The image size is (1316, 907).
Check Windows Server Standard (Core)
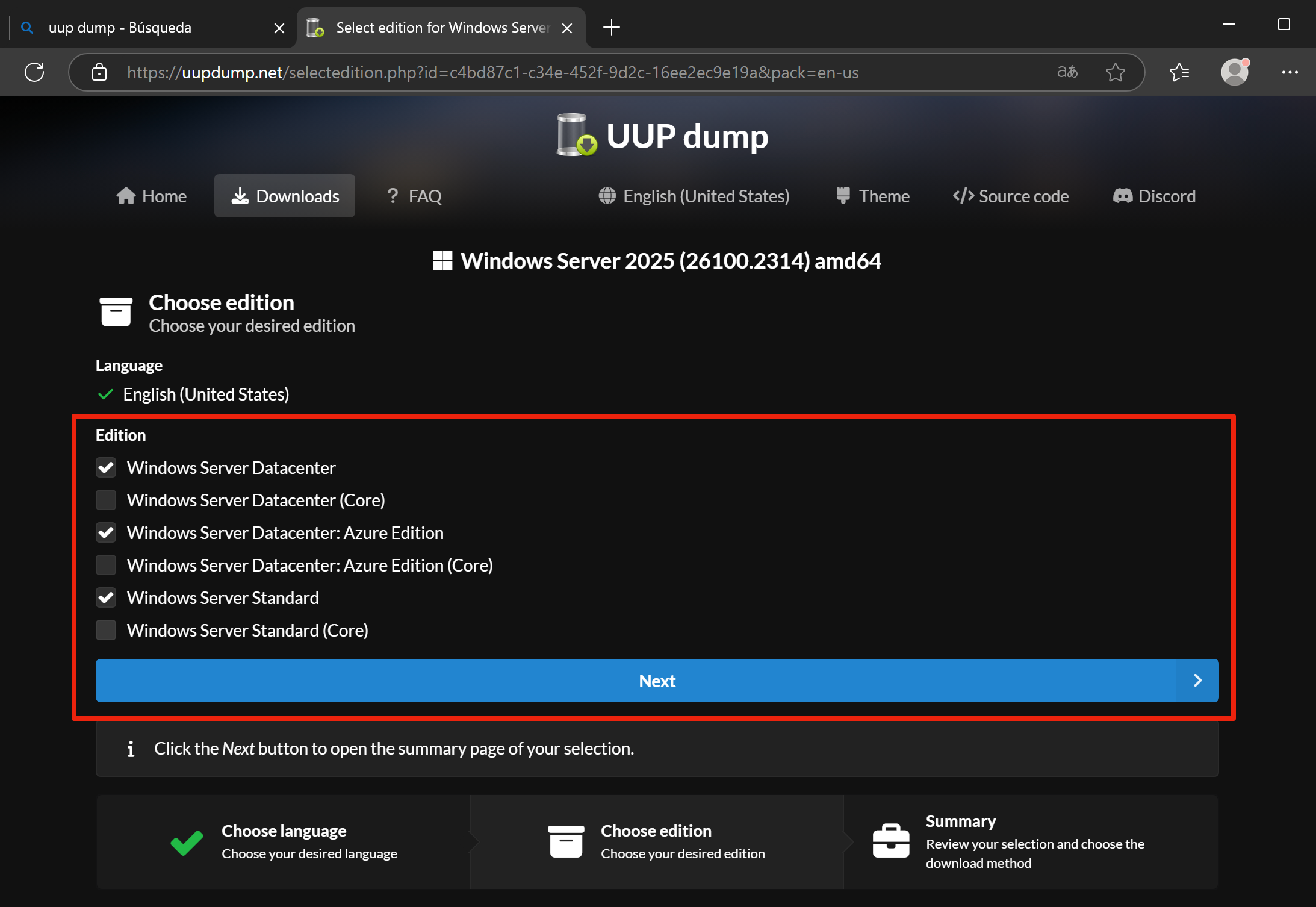106,630
